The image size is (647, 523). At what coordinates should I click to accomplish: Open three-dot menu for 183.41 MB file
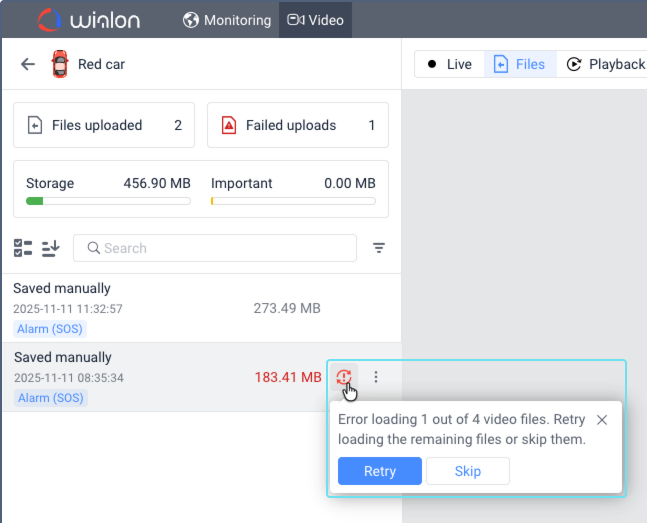coord(376,377)
